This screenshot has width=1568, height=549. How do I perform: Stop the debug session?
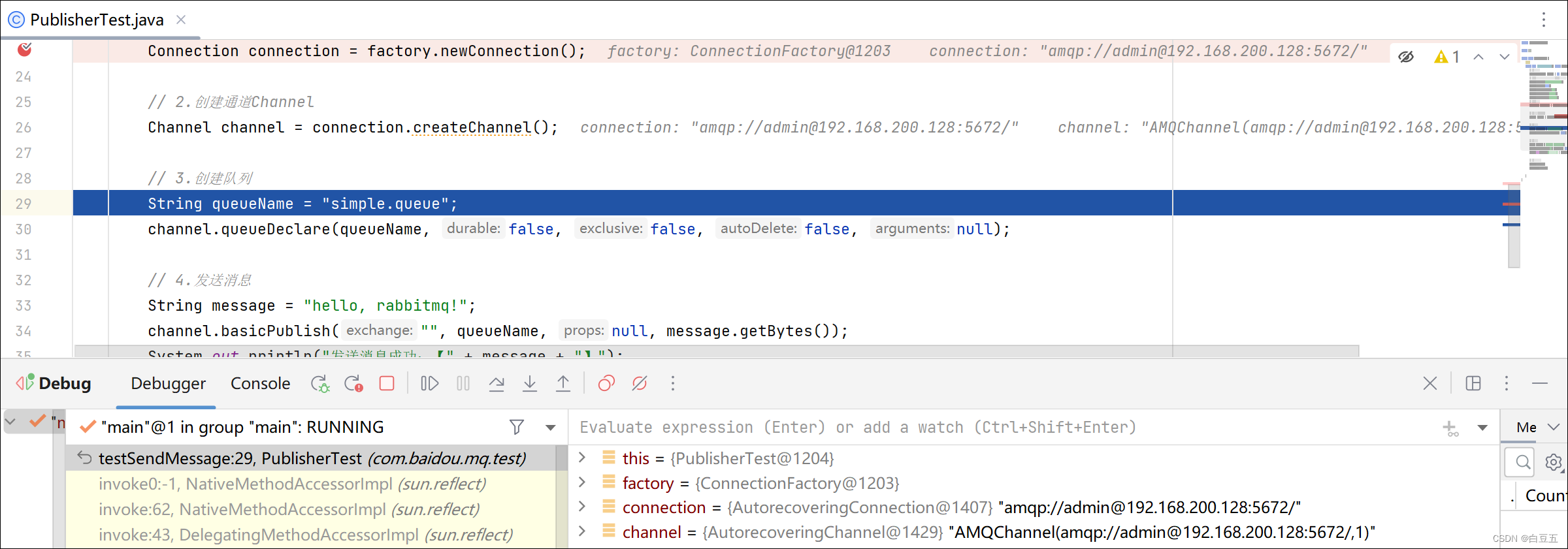pyautogui.click(x=387, y=383)
